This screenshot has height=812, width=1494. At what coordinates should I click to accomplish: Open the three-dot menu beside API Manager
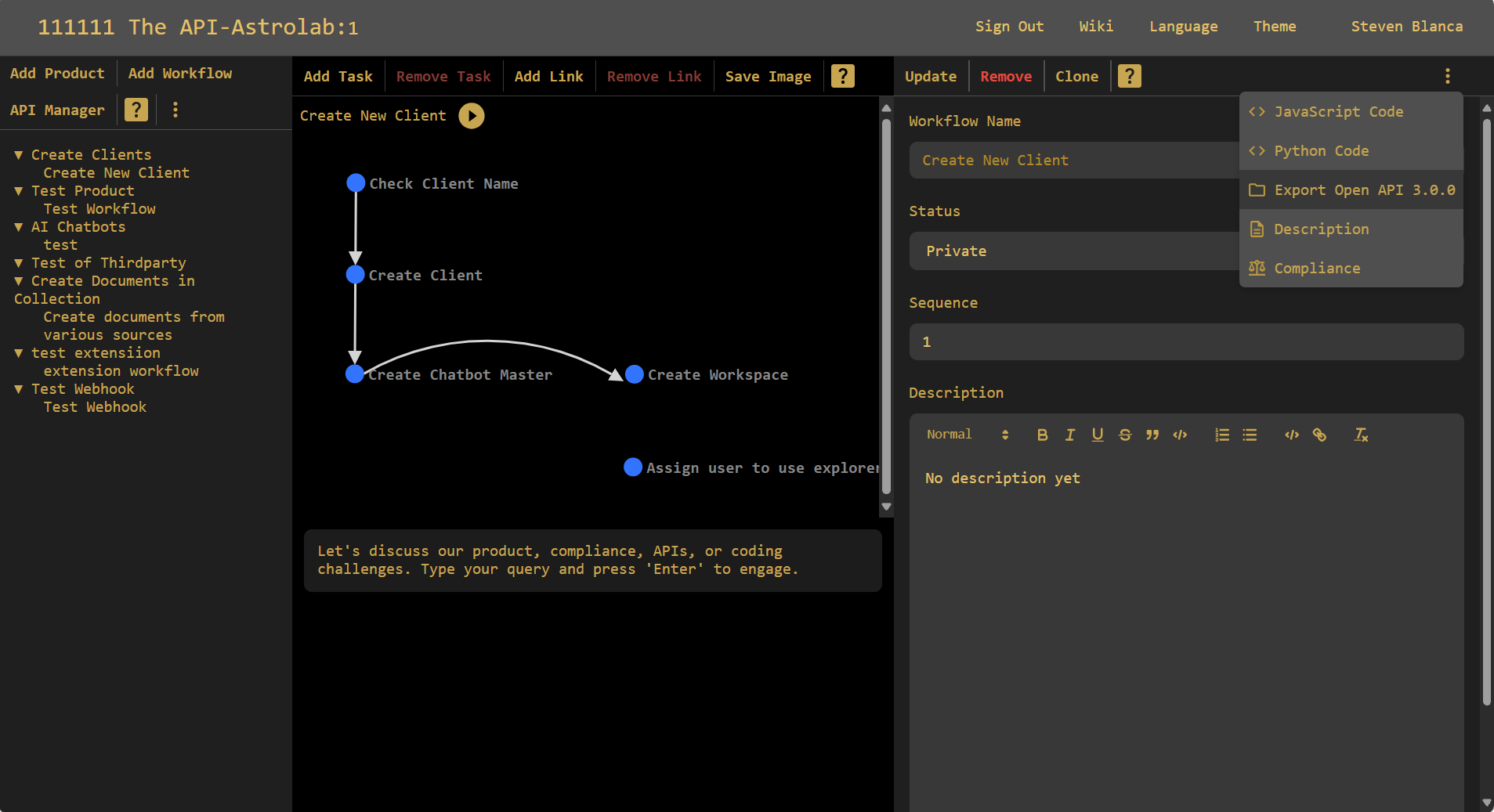175,110
